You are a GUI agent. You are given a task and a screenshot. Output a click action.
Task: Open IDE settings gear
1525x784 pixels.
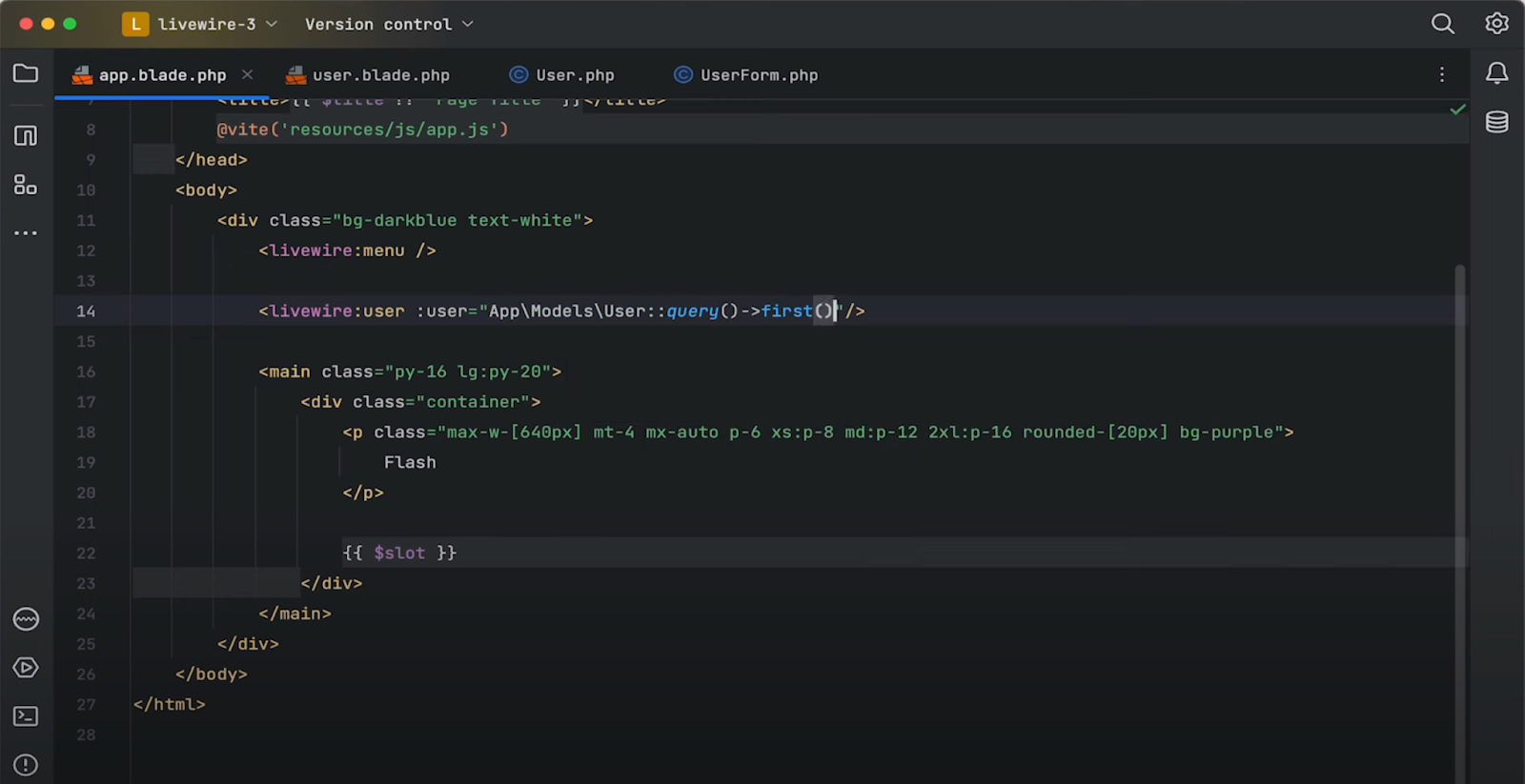point(1496,24)
